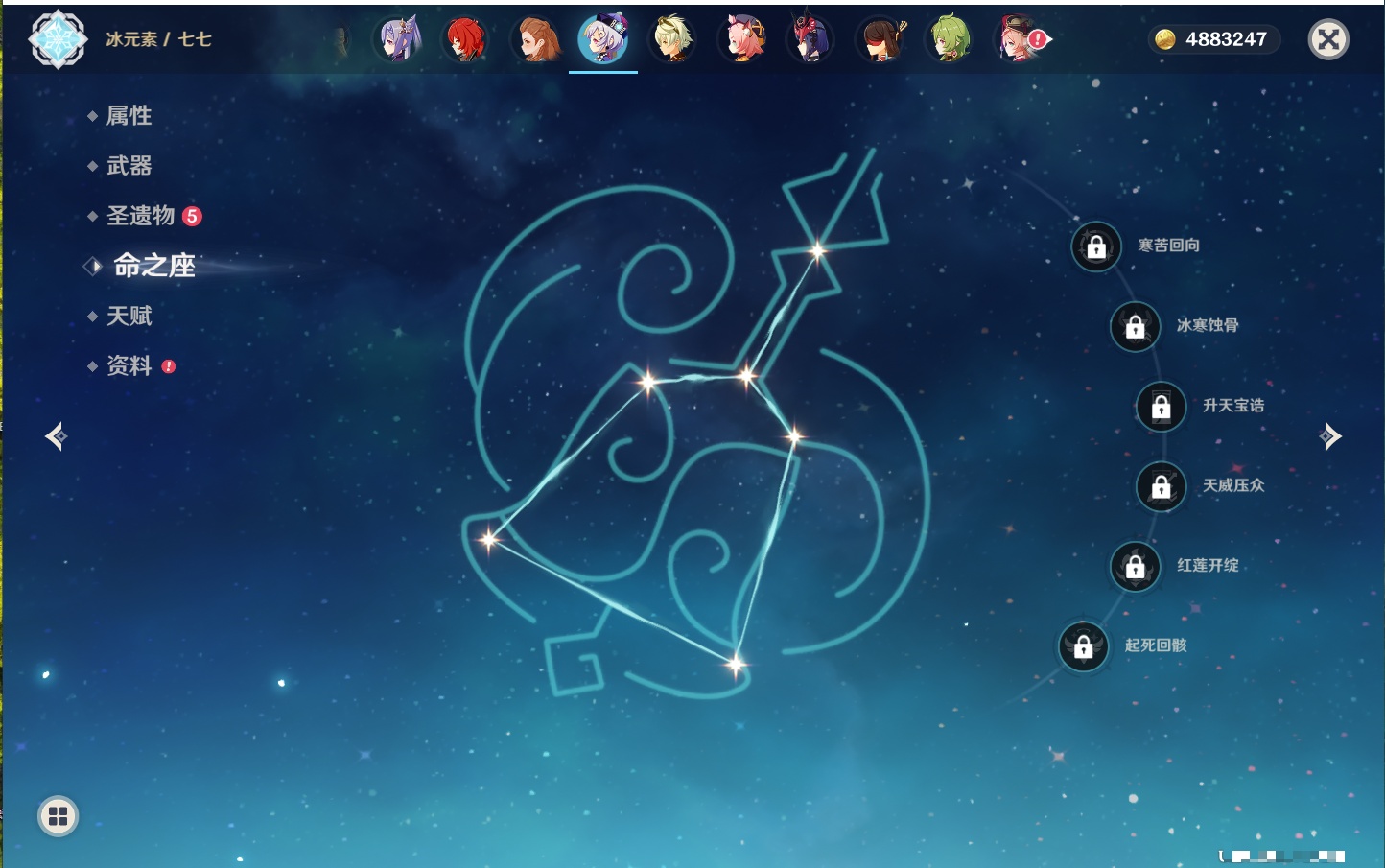Viewport: 1385px width, 868px height.
Task: Choose the green-haired character portrait
Action: [x=950, y=39]
